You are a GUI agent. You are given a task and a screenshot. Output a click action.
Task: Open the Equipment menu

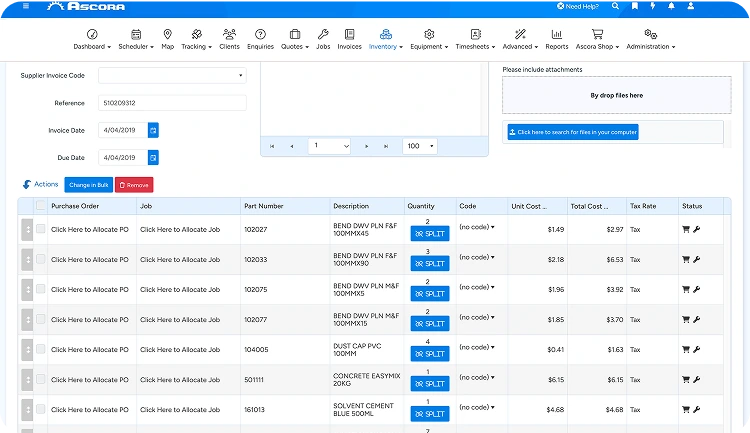[429, 39]
